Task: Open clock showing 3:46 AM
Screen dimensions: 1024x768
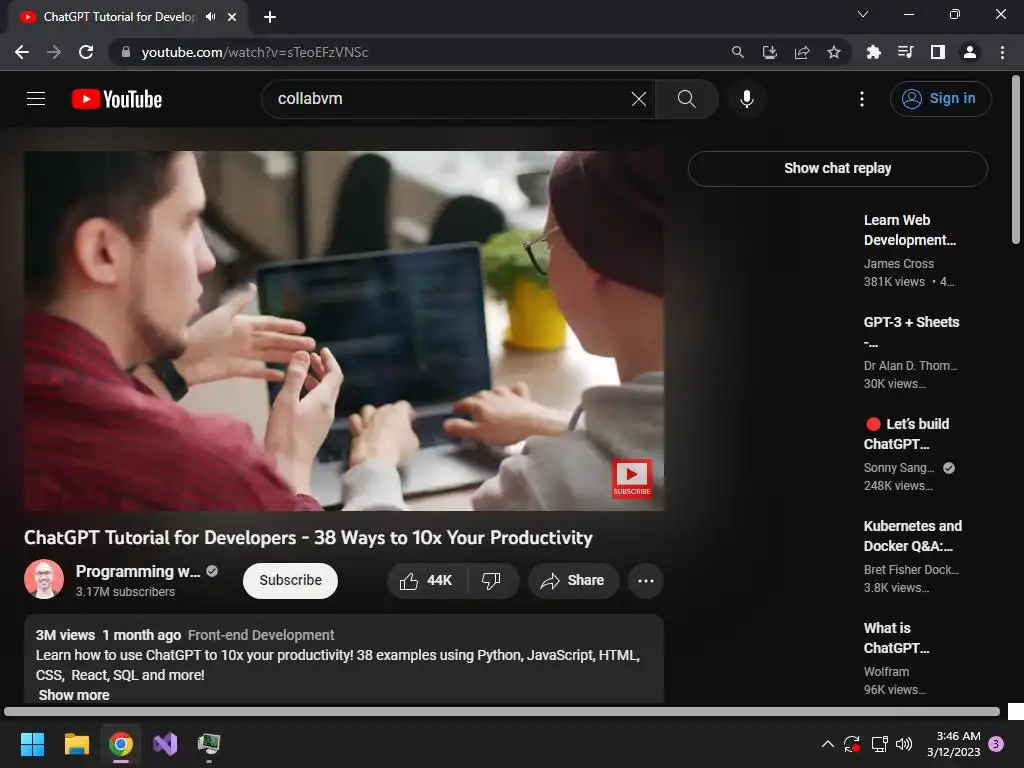Action: [954, 744]
